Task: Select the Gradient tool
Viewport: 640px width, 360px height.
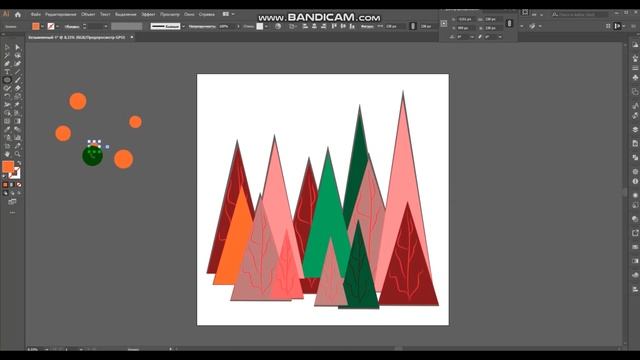Action: [18, 121]
